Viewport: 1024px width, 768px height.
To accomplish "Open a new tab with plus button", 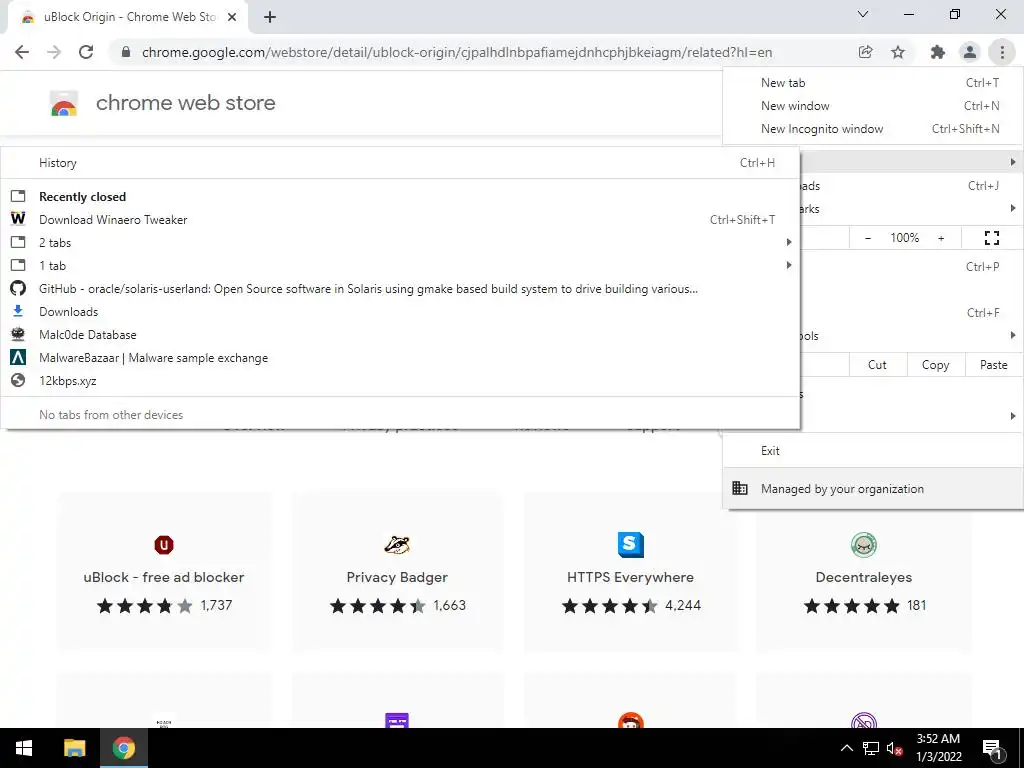I will pos(270,17).
